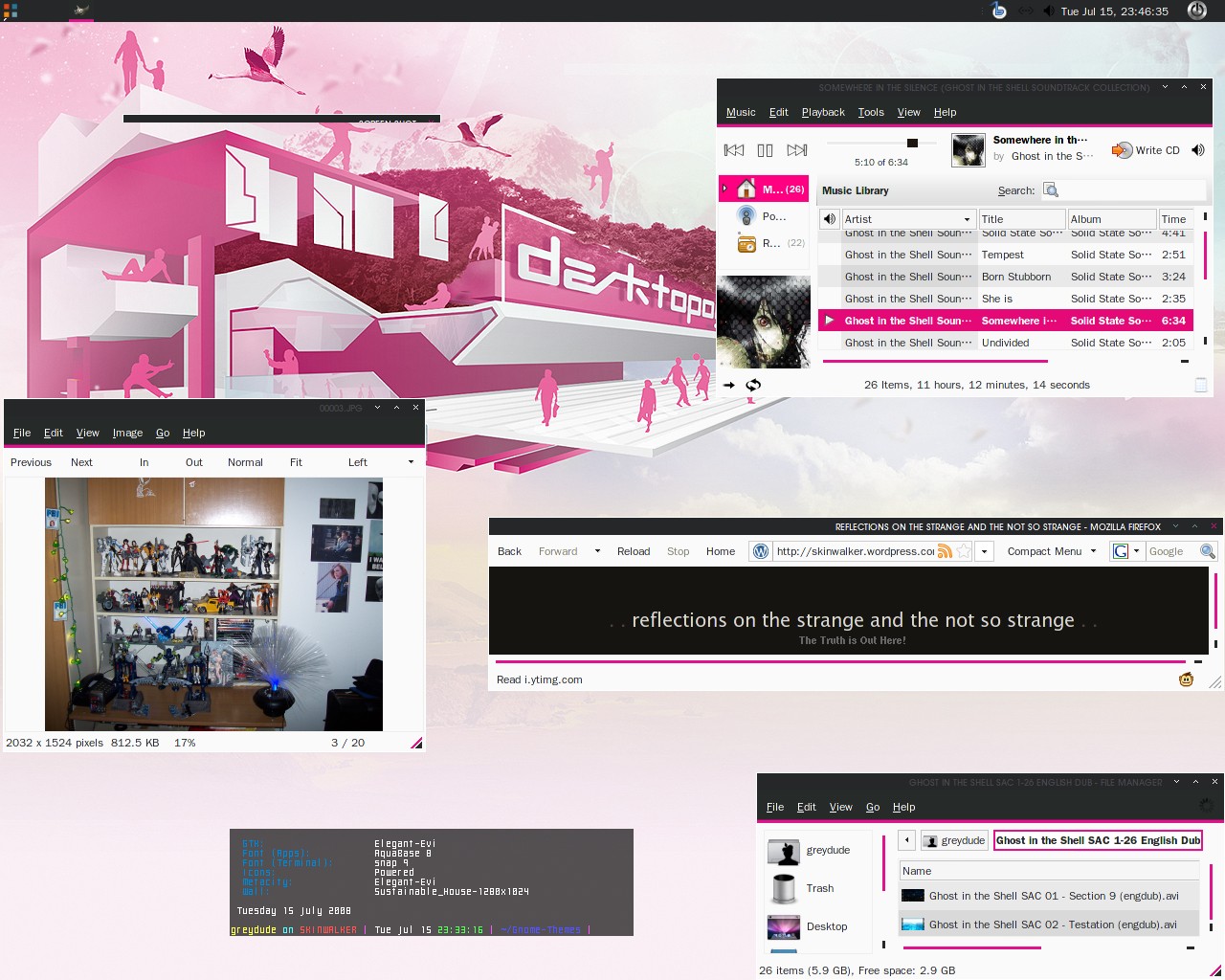Viewport: 1225px width, 980px height.
Task: Bookmark page with star icon in Firefox
Action: pyautogui.click(x=965, y=551)
